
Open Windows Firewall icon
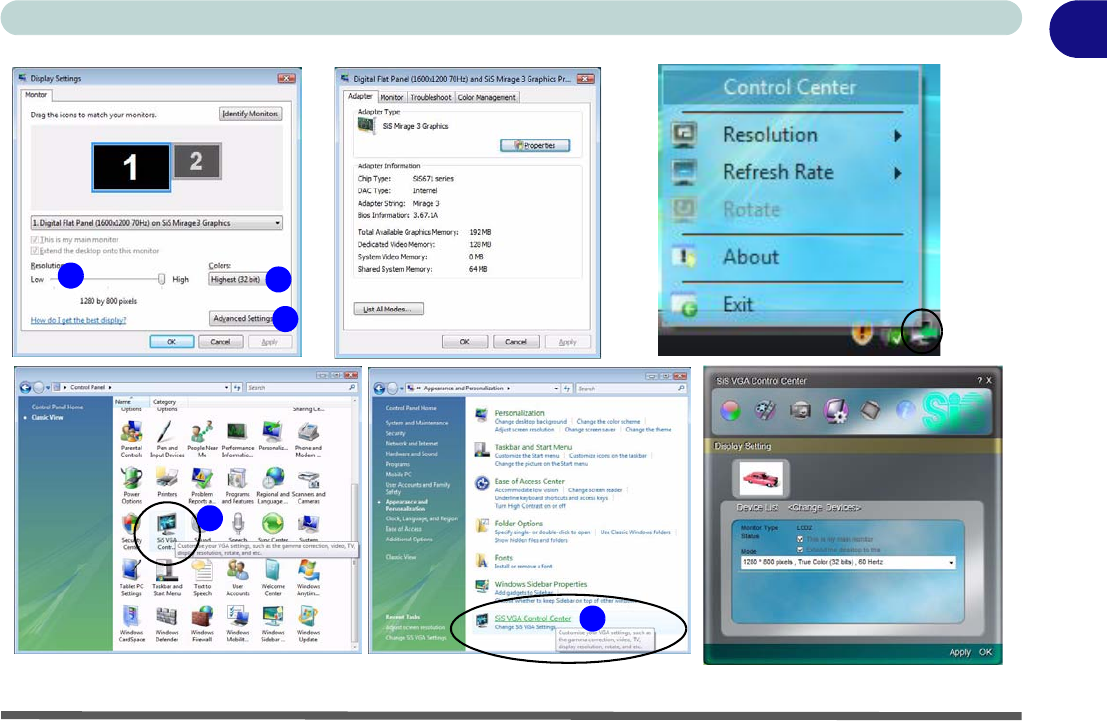pos(202,624)
